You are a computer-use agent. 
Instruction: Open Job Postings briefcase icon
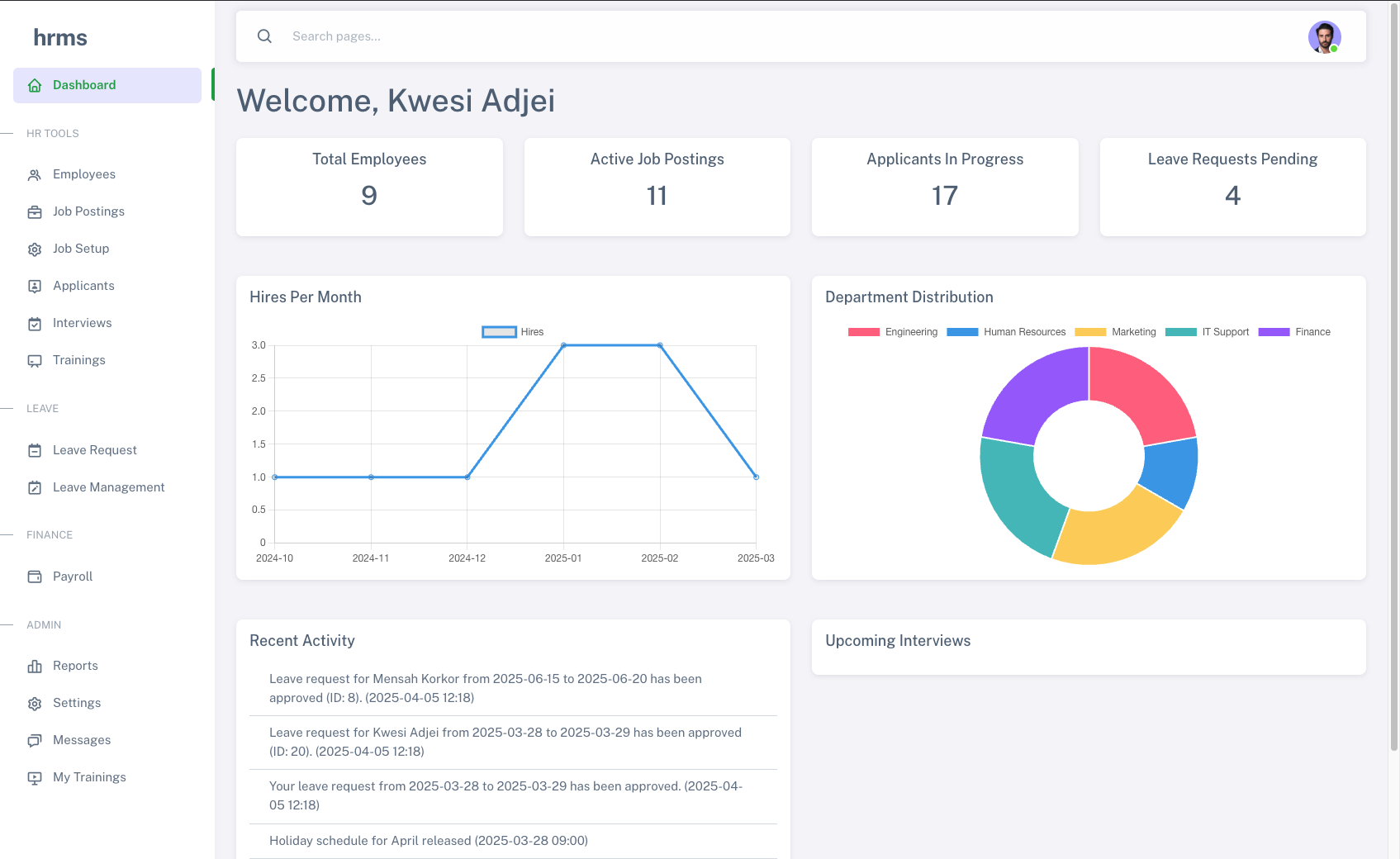35,212
